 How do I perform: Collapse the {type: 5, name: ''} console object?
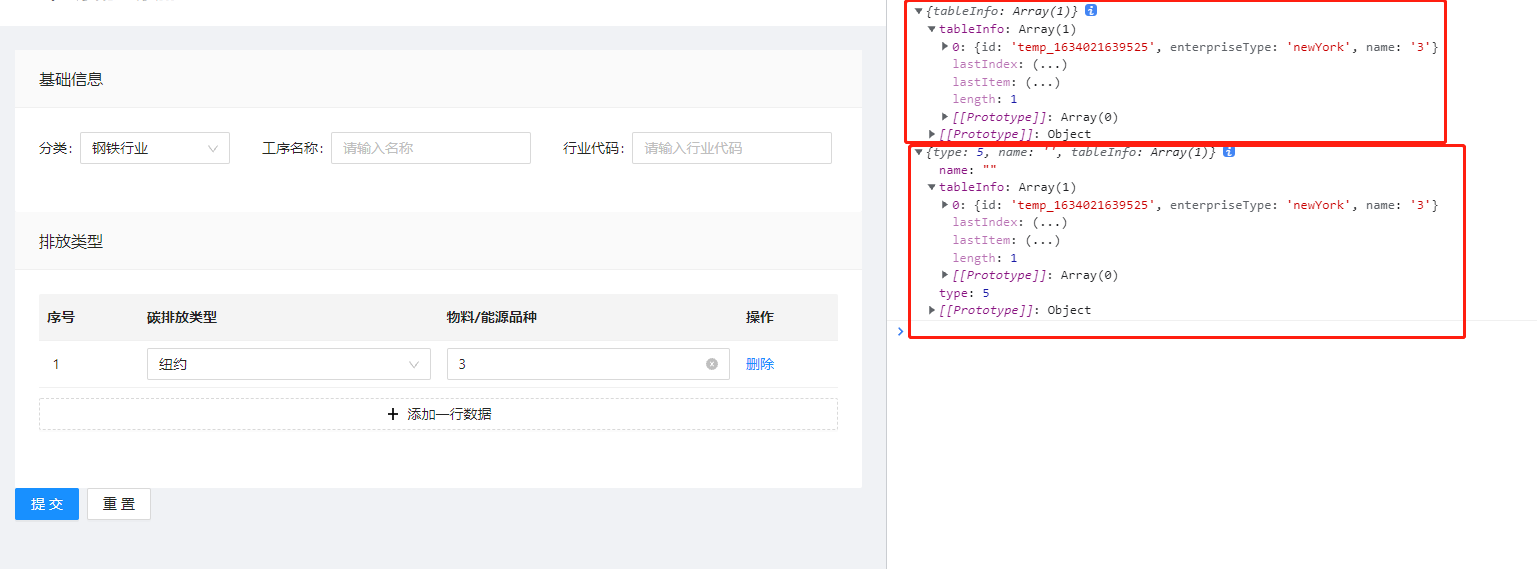[919, 152]
